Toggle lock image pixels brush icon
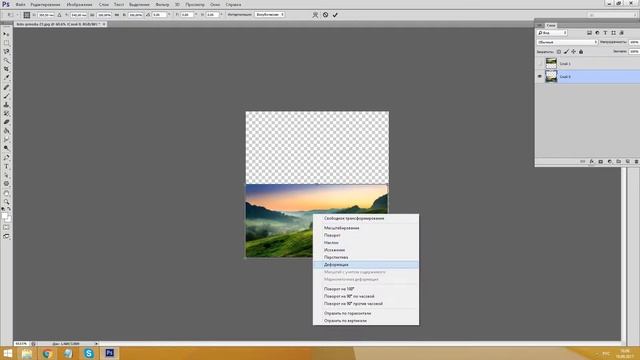The width and height of the screenshot is (640, 360). [566, 52]
